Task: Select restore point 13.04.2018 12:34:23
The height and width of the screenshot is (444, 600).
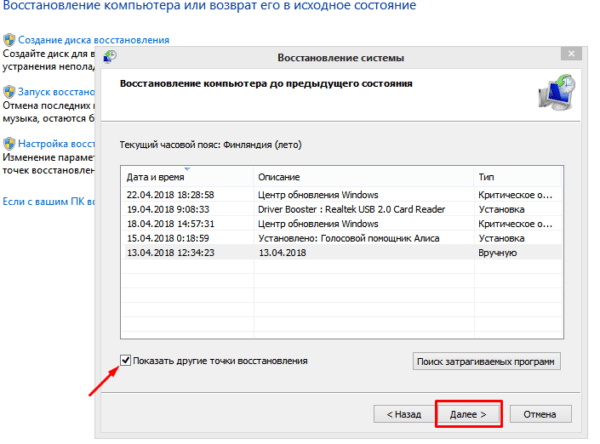Action: coord(342,253)
